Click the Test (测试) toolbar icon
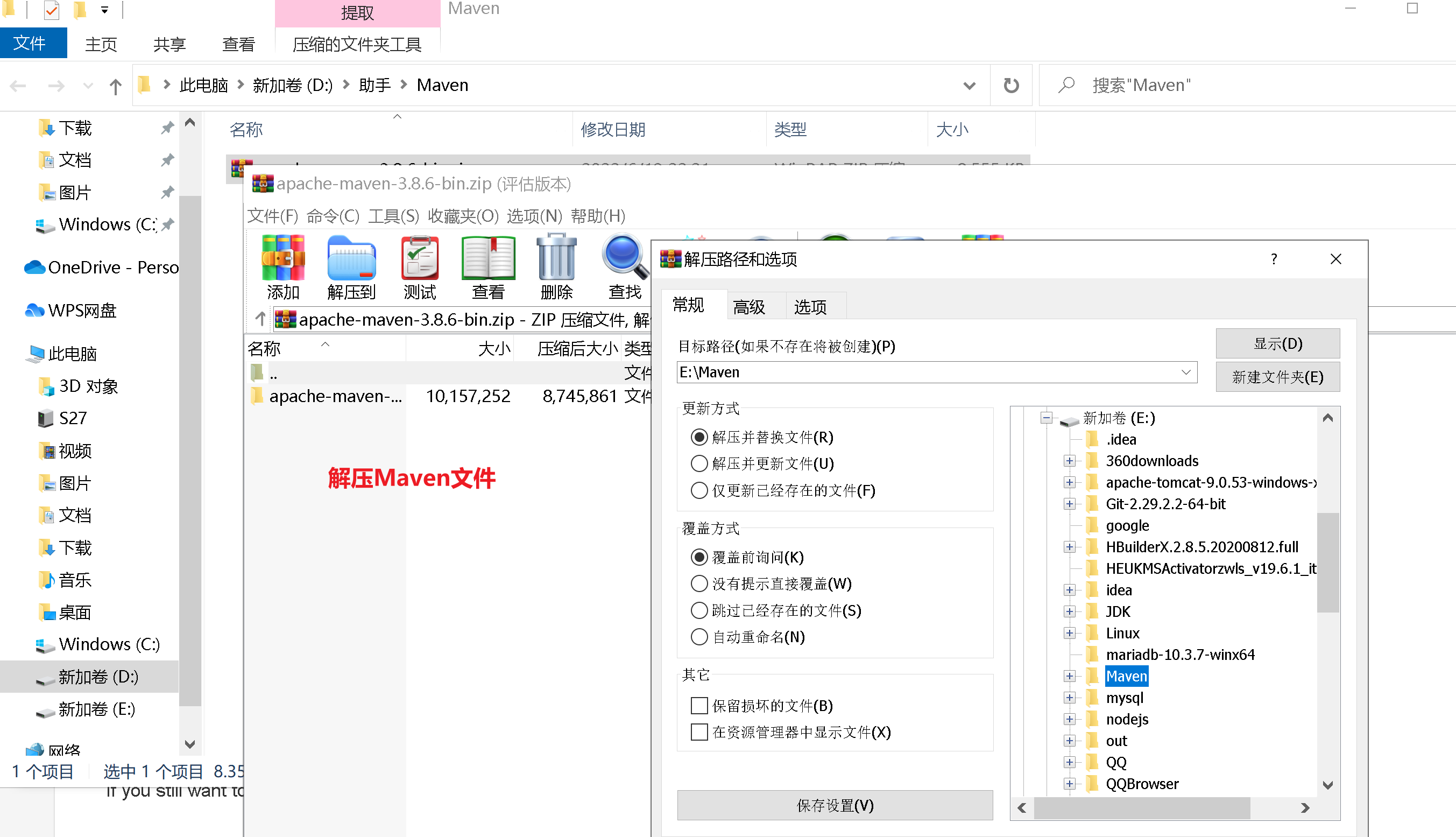The width and height of the screenshot is (1456, 837). (x=420, y=267)
